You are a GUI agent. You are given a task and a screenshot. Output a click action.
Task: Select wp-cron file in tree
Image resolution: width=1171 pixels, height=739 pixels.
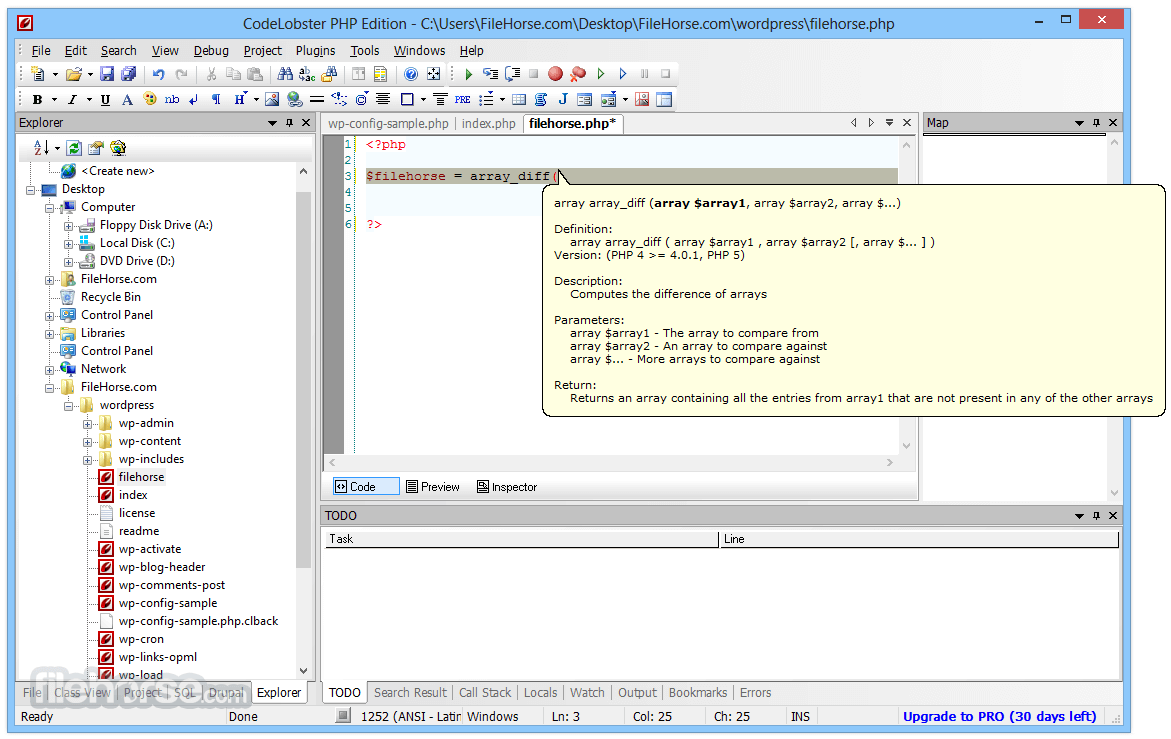(141, 640)
